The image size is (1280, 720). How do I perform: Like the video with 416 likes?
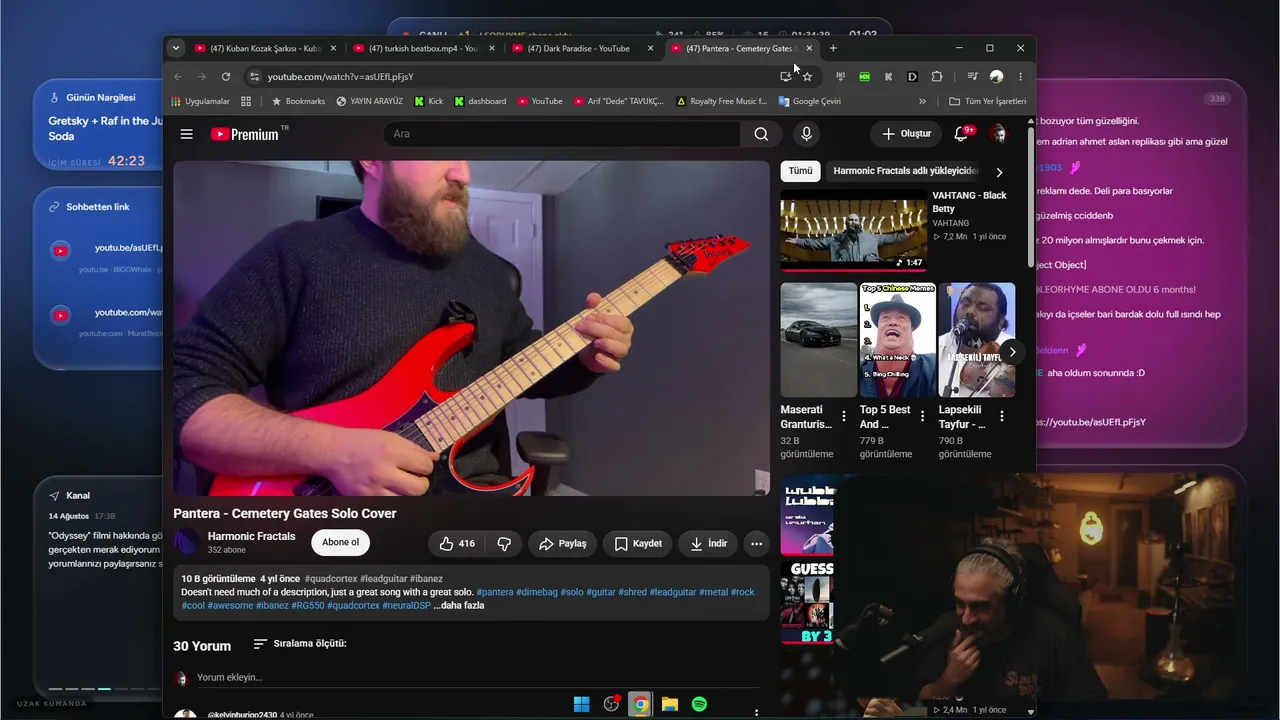(x=457, y=543)
